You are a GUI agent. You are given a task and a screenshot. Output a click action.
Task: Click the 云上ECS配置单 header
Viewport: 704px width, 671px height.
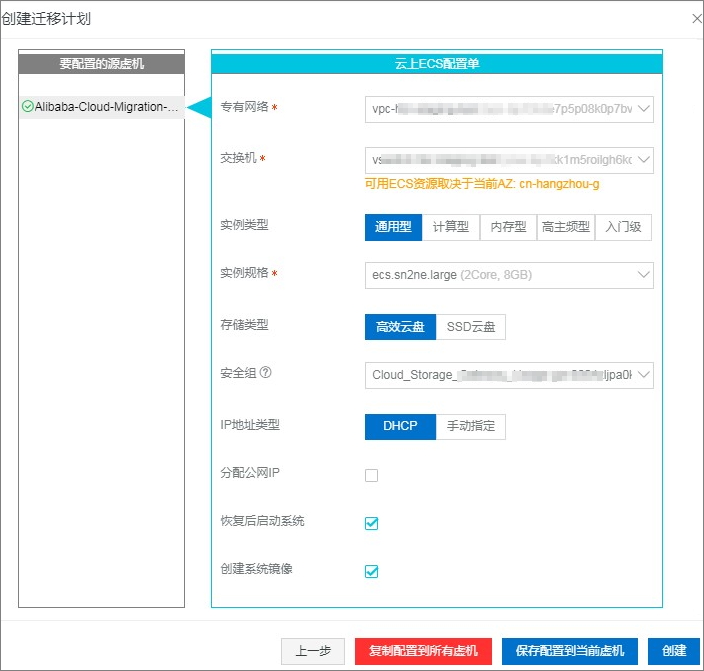(437, 63)
